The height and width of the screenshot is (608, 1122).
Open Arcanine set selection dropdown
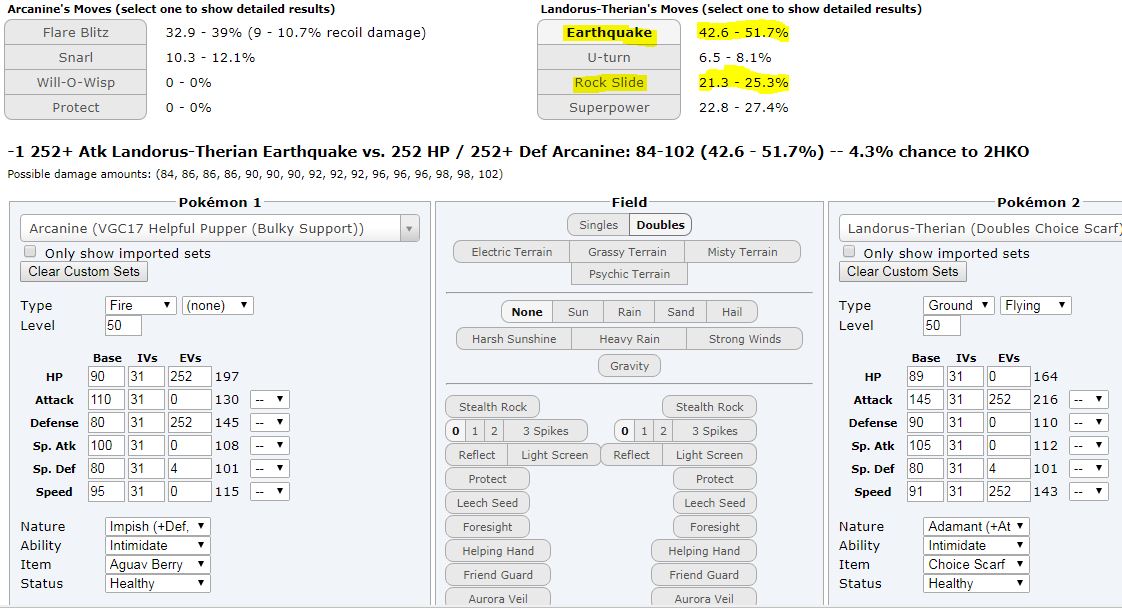pyautogui.click(x=219, y=228)
